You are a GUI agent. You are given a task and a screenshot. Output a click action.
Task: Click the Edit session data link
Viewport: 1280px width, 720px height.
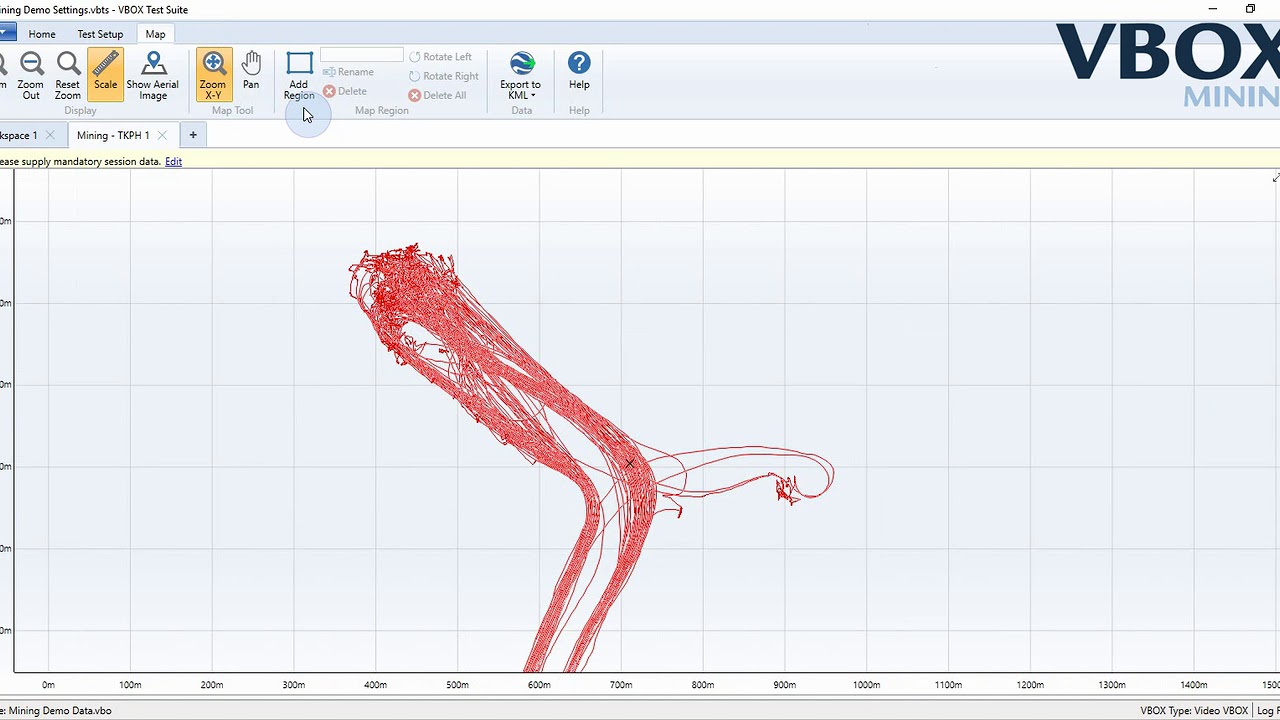tap(173, 161)
